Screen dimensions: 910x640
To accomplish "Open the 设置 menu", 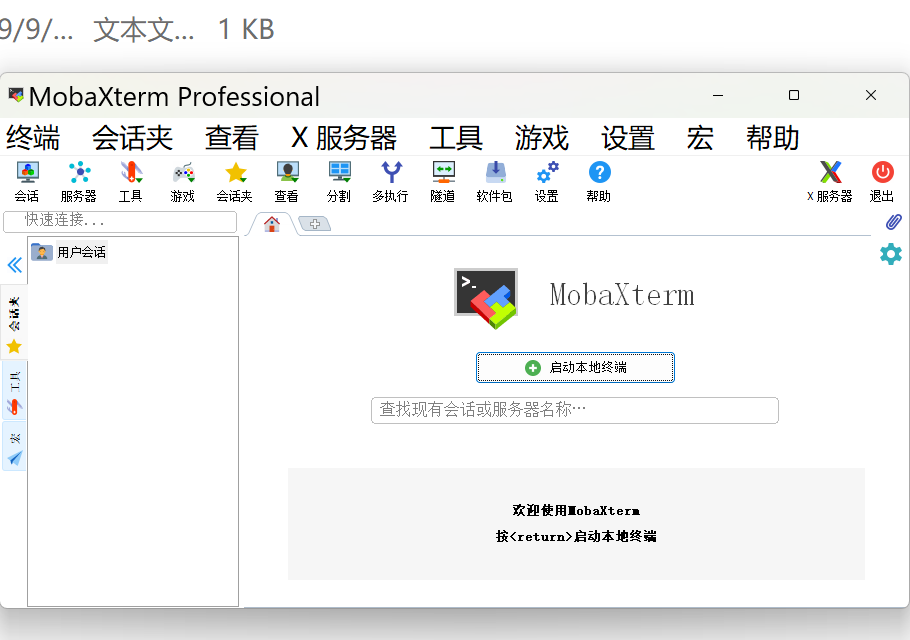I will pos(628,138).
